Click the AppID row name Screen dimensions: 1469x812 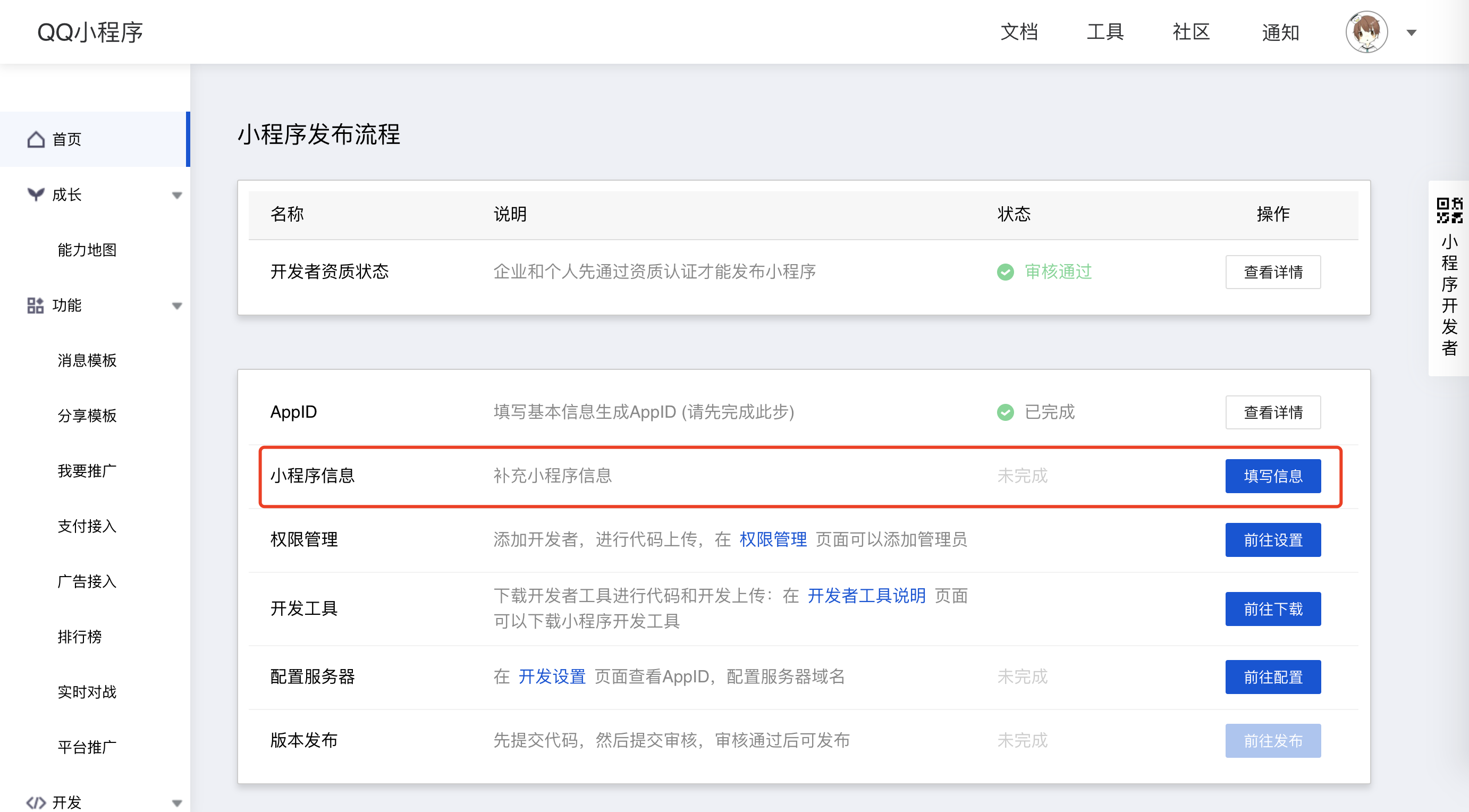293,412
